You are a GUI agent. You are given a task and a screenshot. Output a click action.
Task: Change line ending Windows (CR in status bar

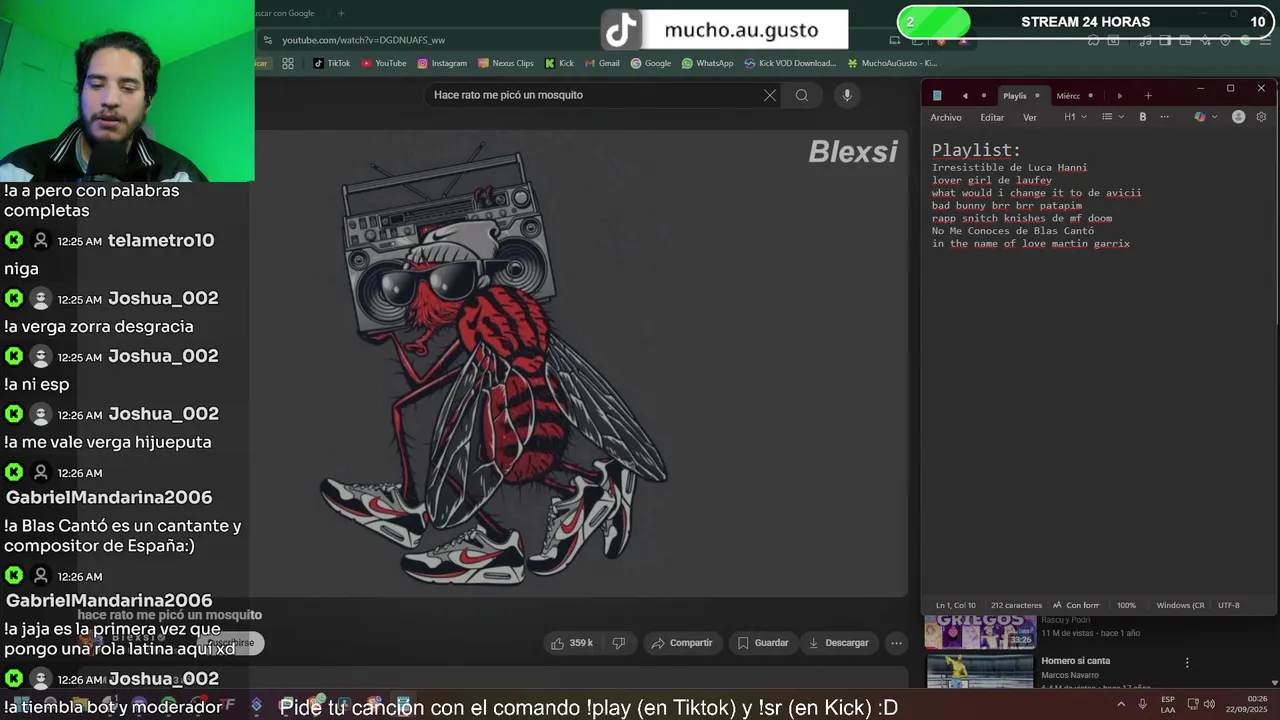(x=1180, y=605)
